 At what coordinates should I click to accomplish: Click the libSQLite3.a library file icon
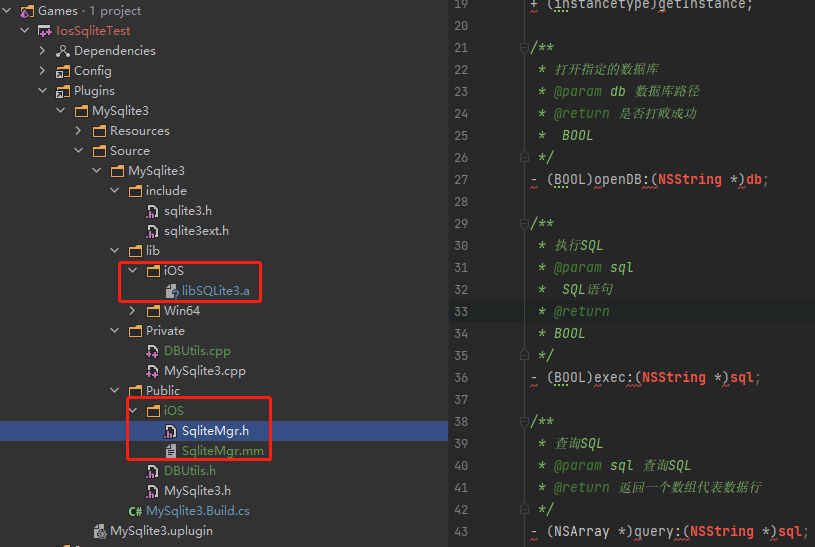pos(171,291)
